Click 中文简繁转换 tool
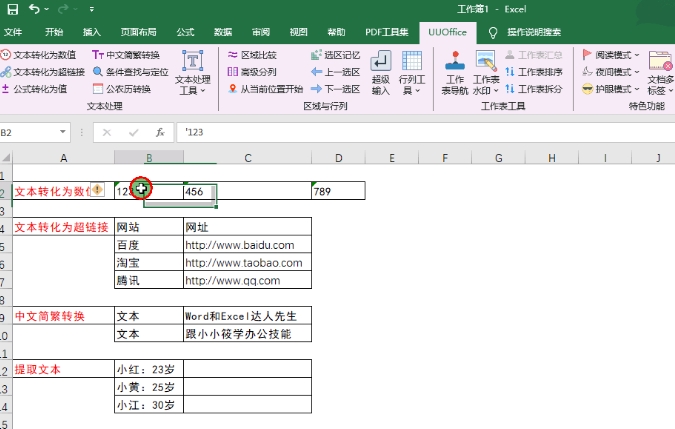 [x=126, y=55]
